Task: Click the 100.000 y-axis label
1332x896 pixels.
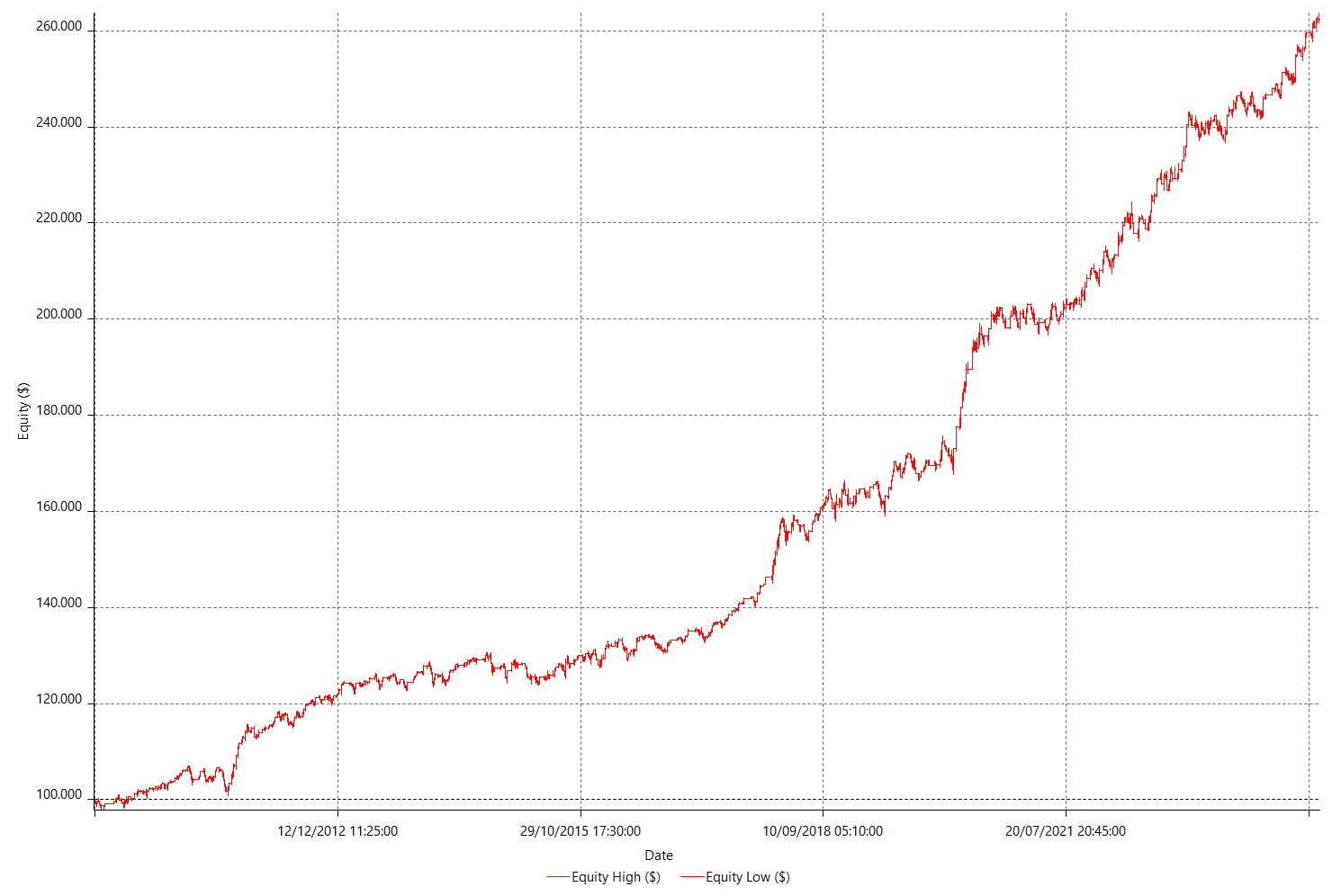Action: click(58, 795)
